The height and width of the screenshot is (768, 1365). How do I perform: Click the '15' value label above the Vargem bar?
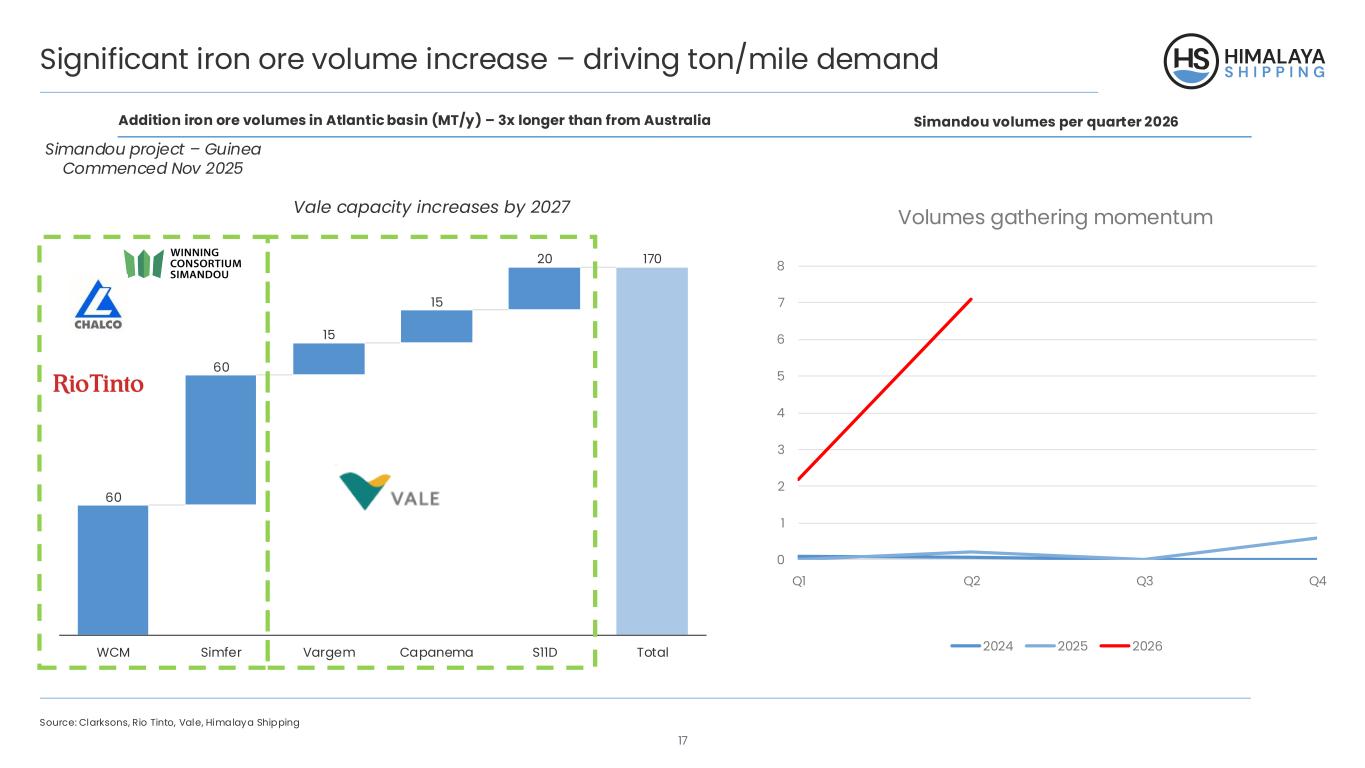point(329,335)
